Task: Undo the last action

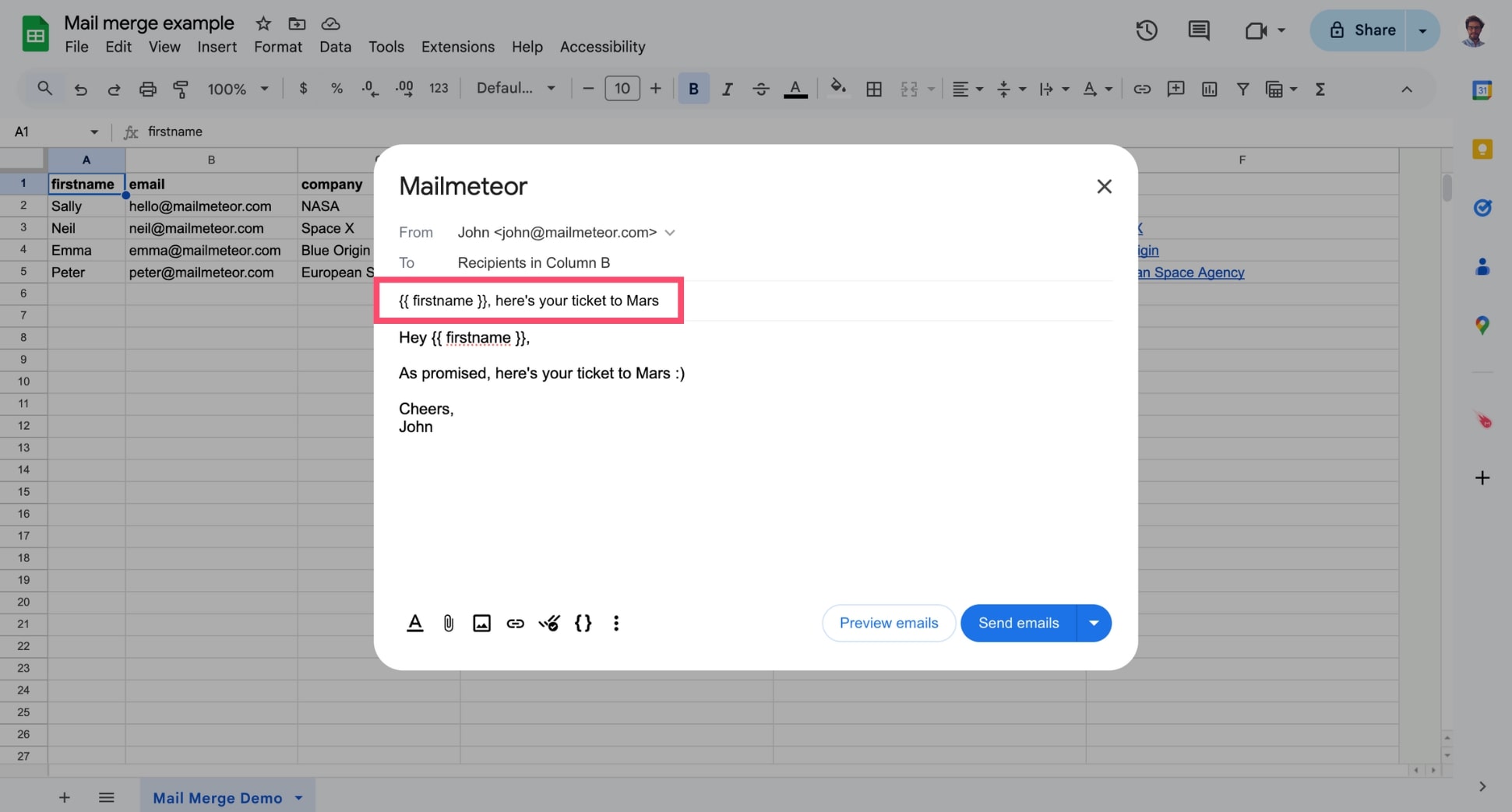Action: (x=80, y=90)
